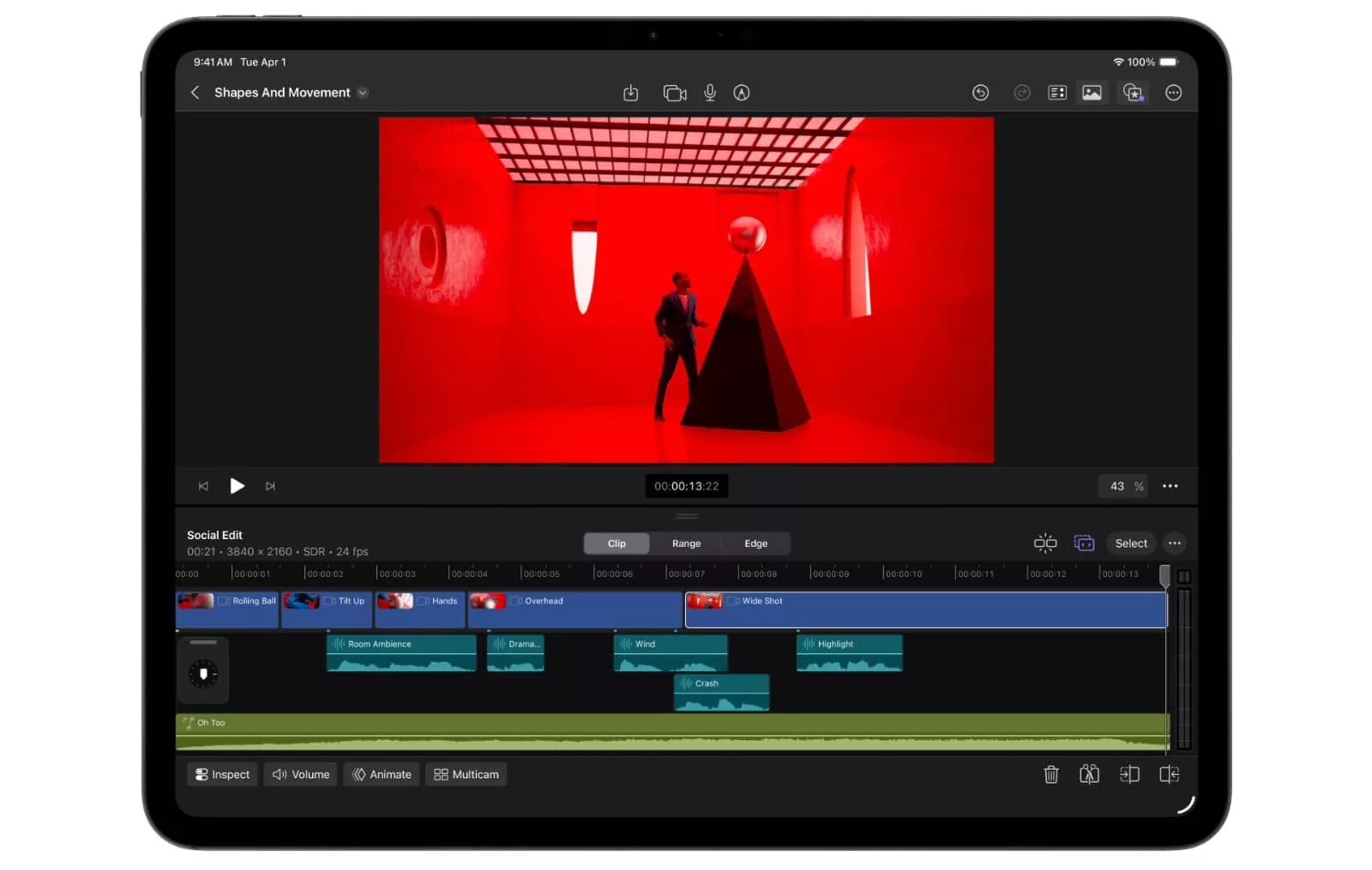Image resolution: width=1372 pixels, height=870 pixels.
Task: Open viewer options ellipsis beside zoom percent
Action: [x=1170, y=486]
